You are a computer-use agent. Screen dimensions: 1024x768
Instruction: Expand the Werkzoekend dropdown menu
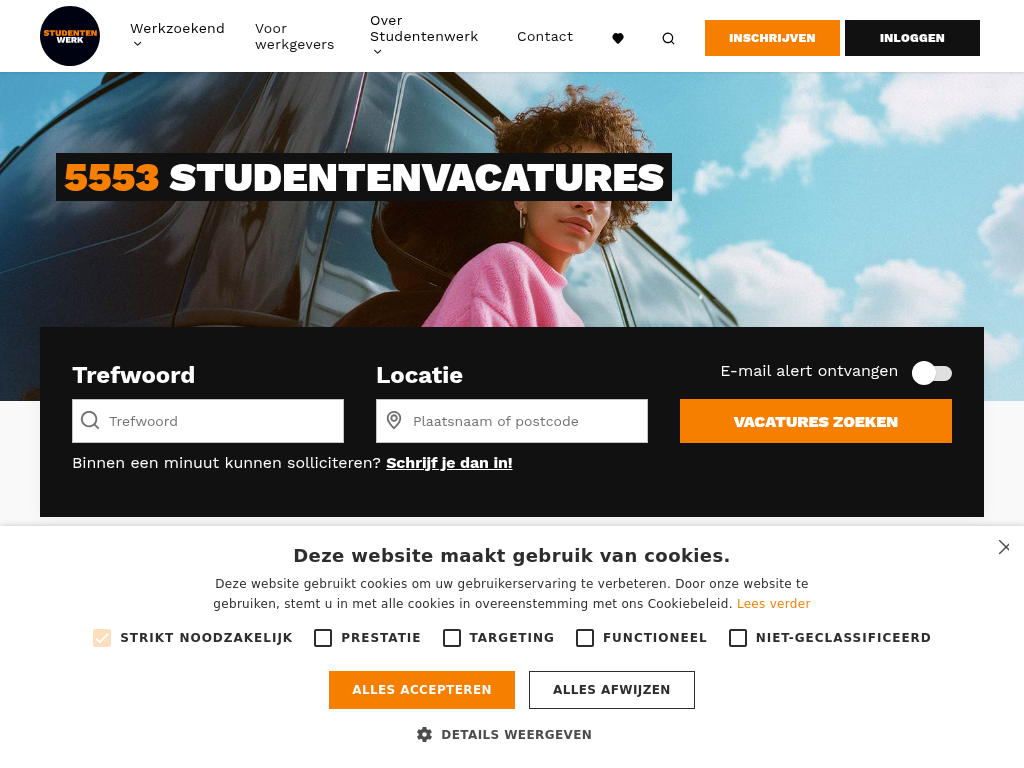[x=177, y=36]
